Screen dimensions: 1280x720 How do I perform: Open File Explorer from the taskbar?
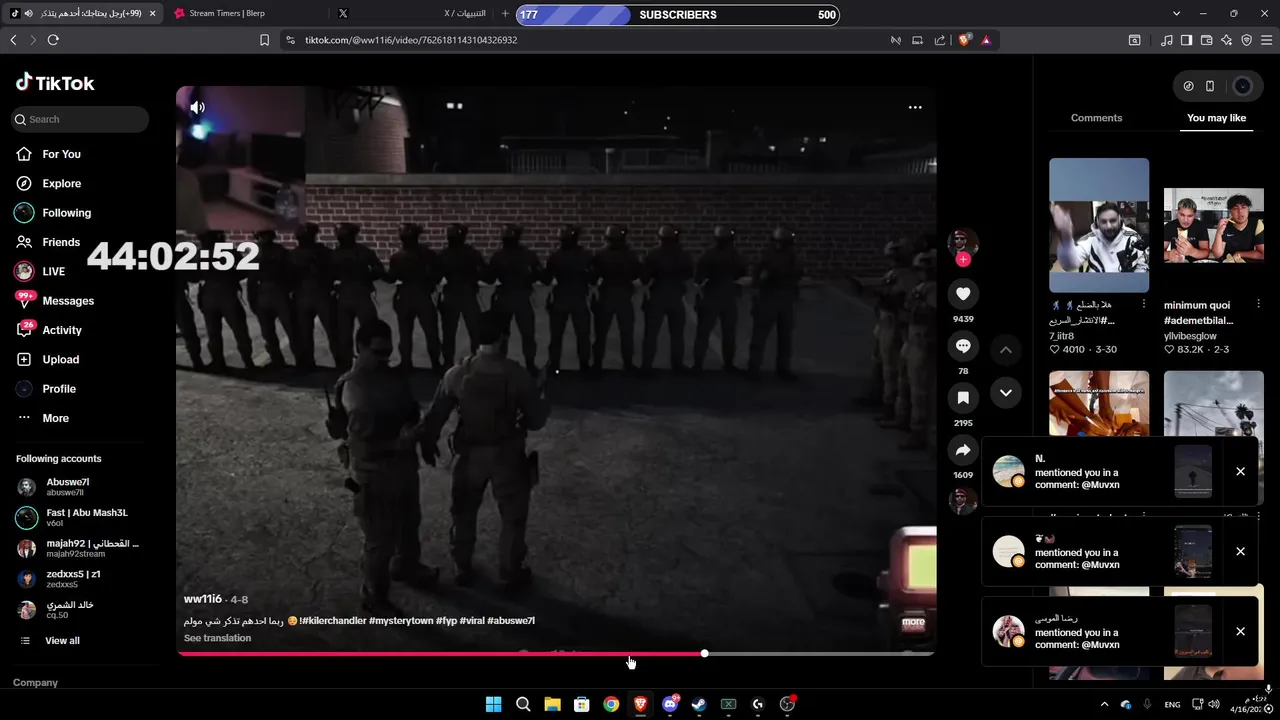(x=552, y=704)
